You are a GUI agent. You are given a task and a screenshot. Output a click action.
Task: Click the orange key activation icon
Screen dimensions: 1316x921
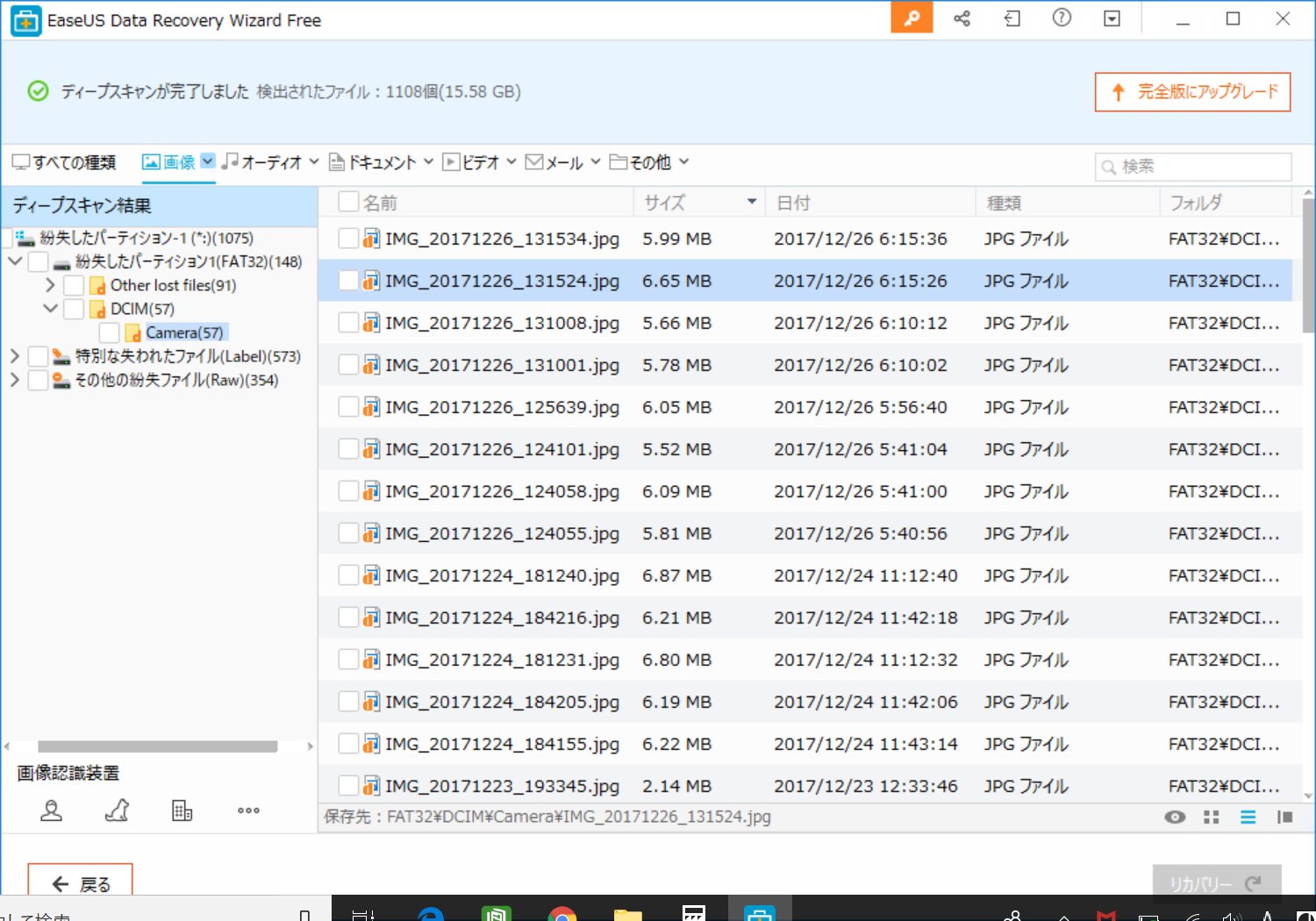coord(912,18)
